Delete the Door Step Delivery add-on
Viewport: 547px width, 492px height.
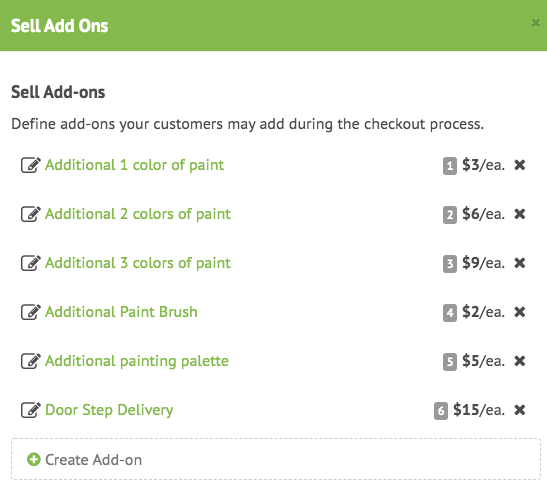point(520,410)
